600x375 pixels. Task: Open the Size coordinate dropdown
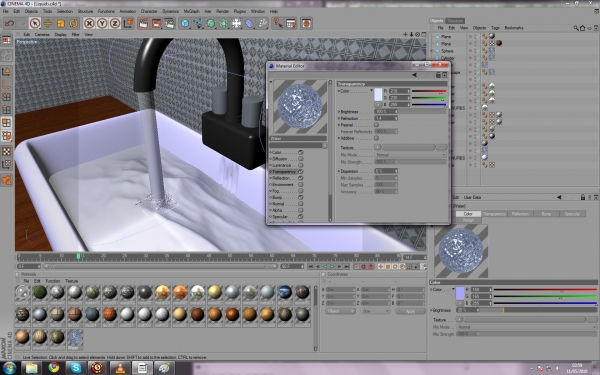pyautogui.click(x=375, y=311)
